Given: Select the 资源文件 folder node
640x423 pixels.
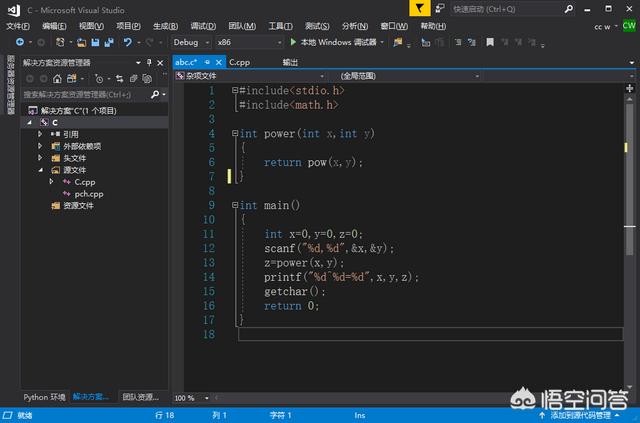Looking at the screenshot, I should pyautogui.click(x=78, y=205).
